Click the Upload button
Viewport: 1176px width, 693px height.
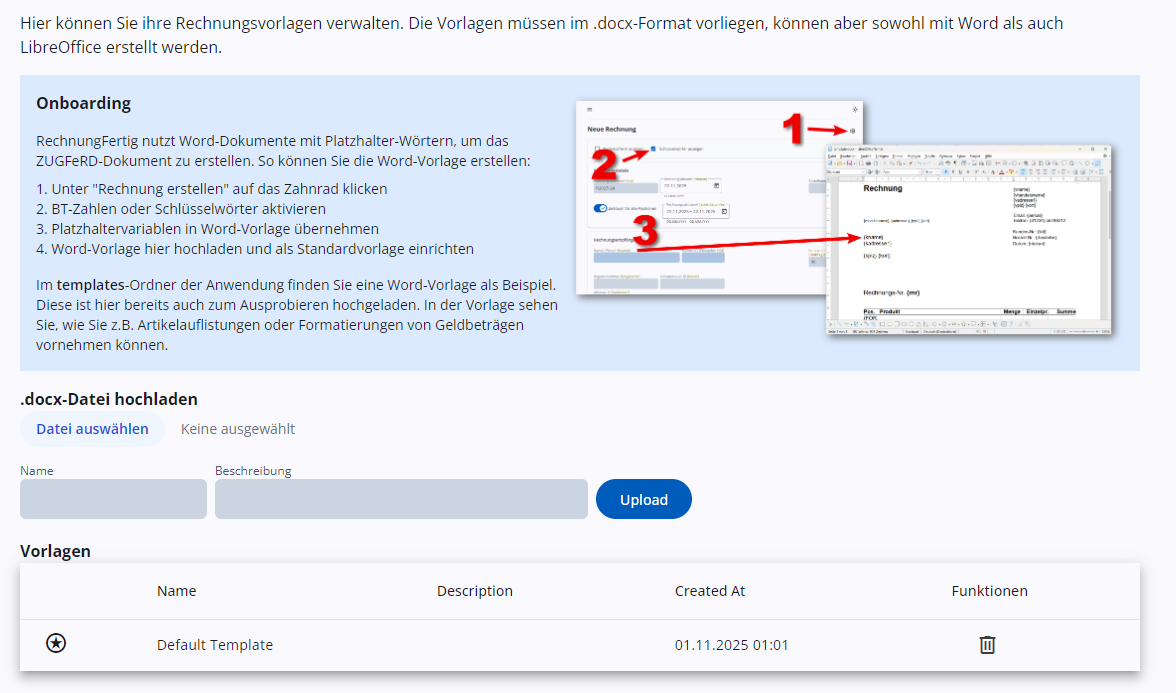[x=643, y=499]
